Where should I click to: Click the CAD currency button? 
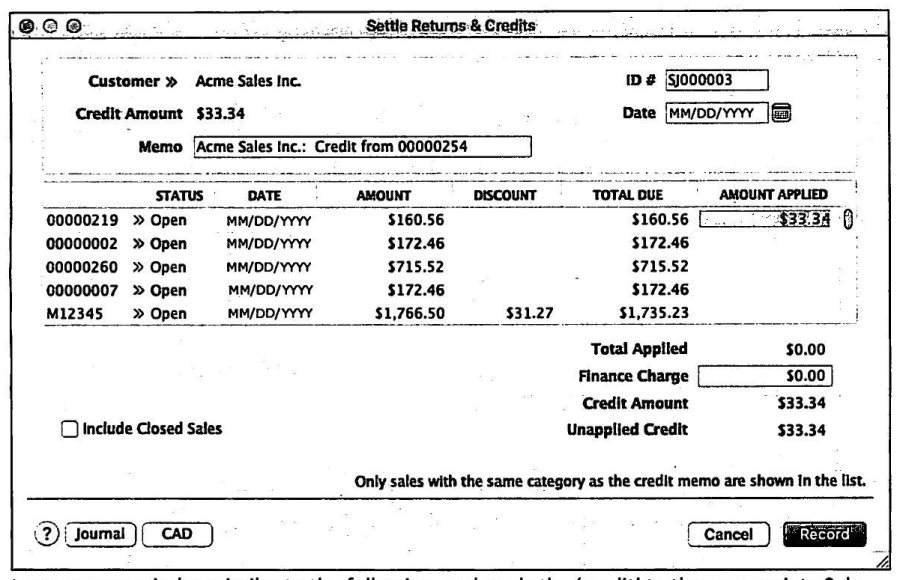point(177,535)
